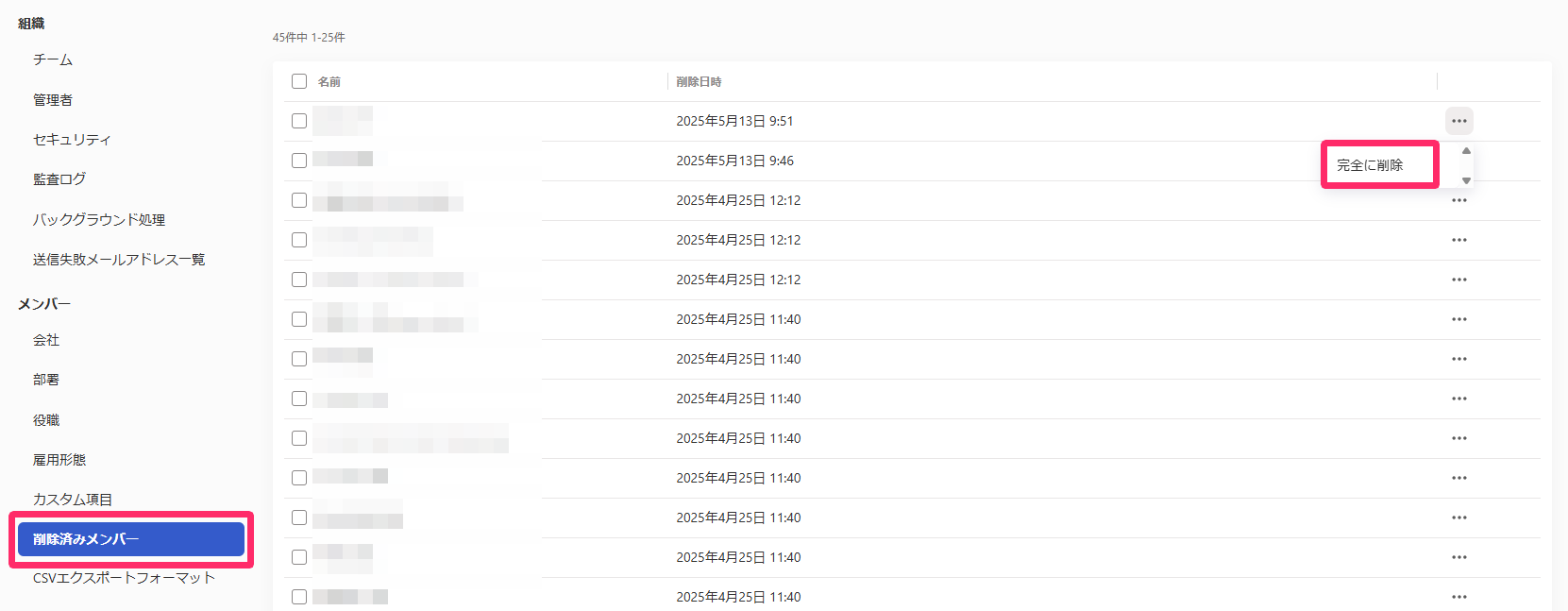Open 送信失敗メールアドレス一覧 in the sidebar
Viewport: 1568px width, 611px height.
click(119, 259)
